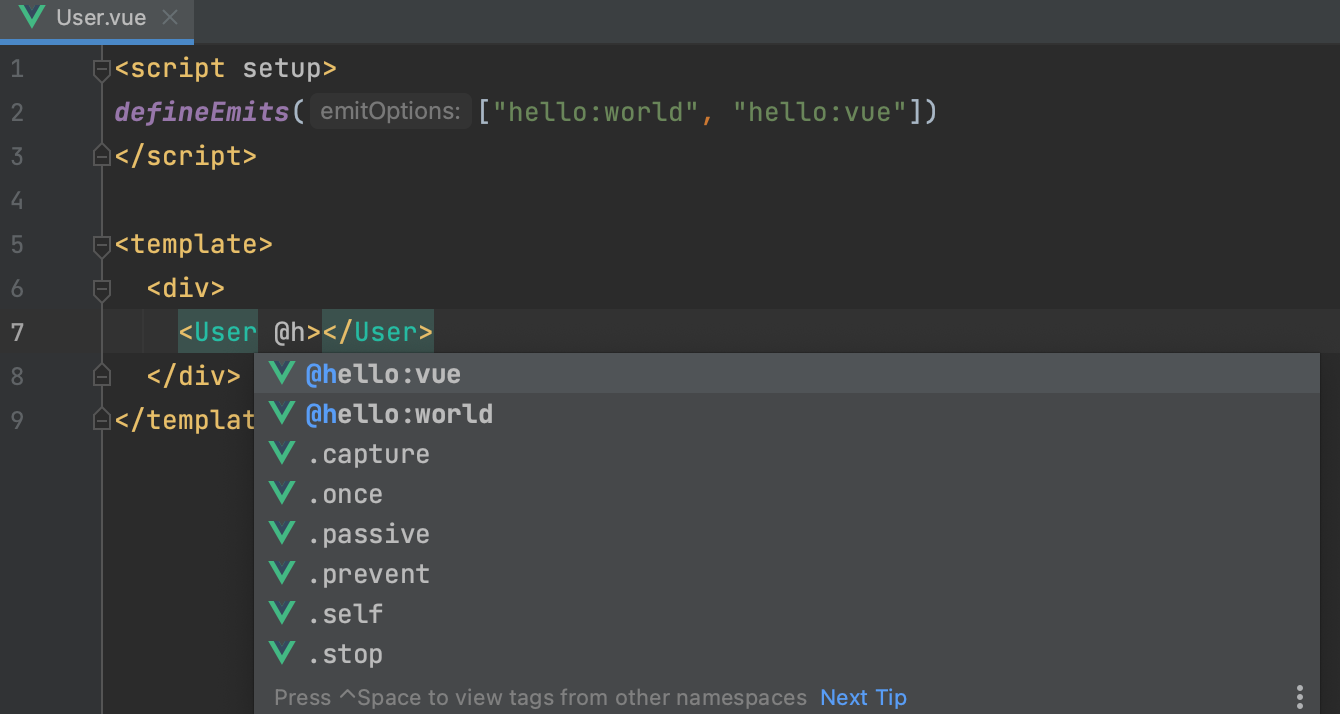The width and height of the screenshot is (1340, 714).
Task: Choose the @hello:world completion item
Action: click(399, 414)
